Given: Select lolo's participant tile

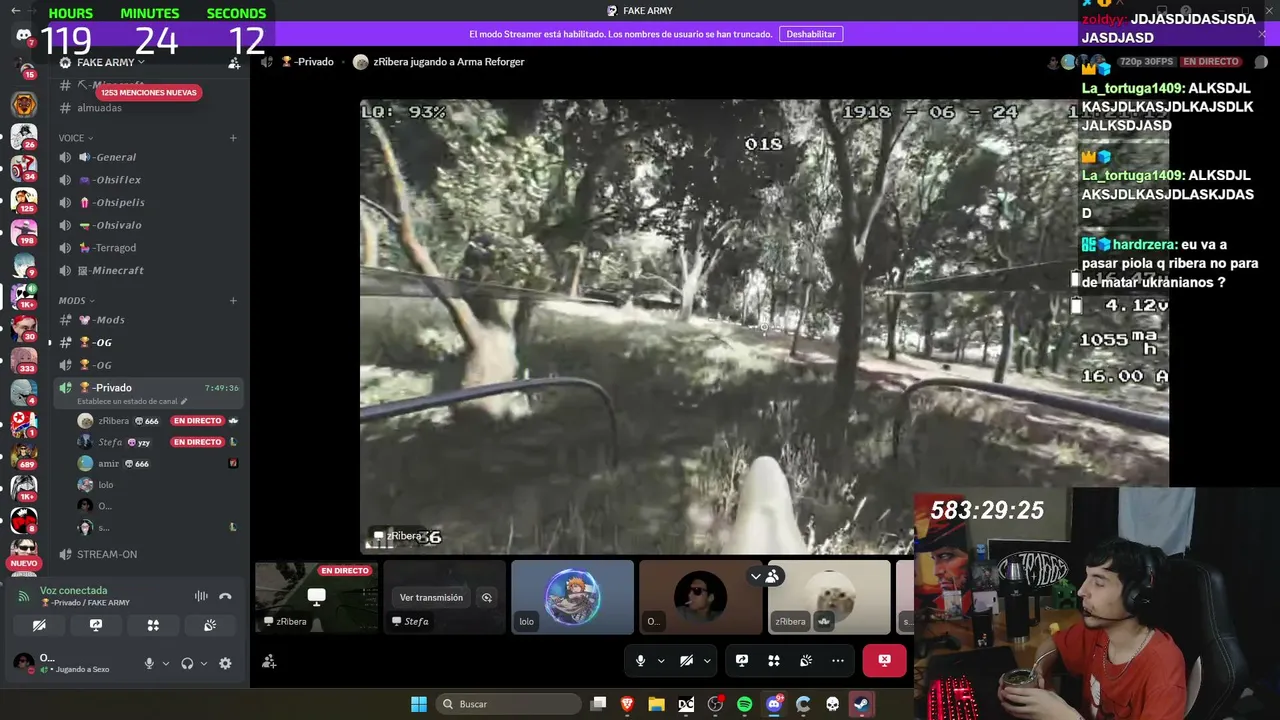Looking at the screenshot, I should point(572,597).
